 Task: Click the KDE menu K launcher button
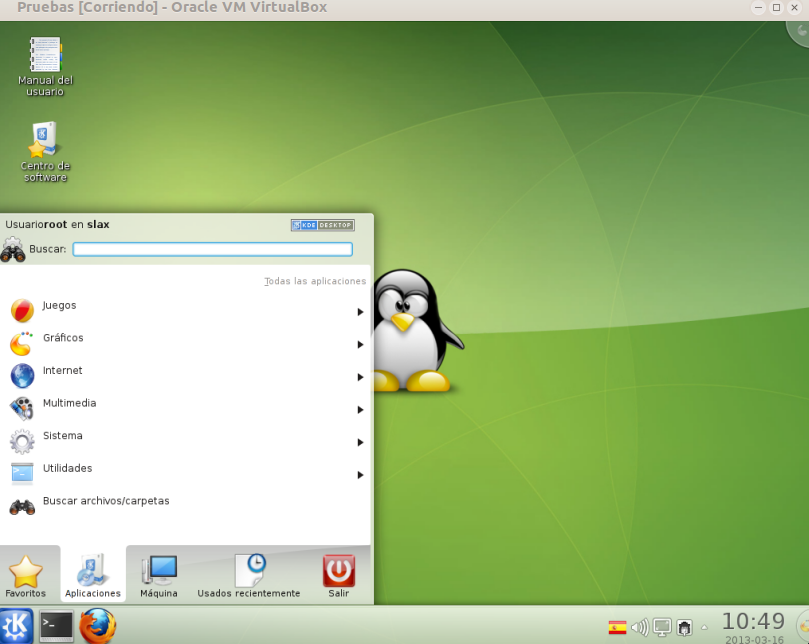click(x=14, y=625)
